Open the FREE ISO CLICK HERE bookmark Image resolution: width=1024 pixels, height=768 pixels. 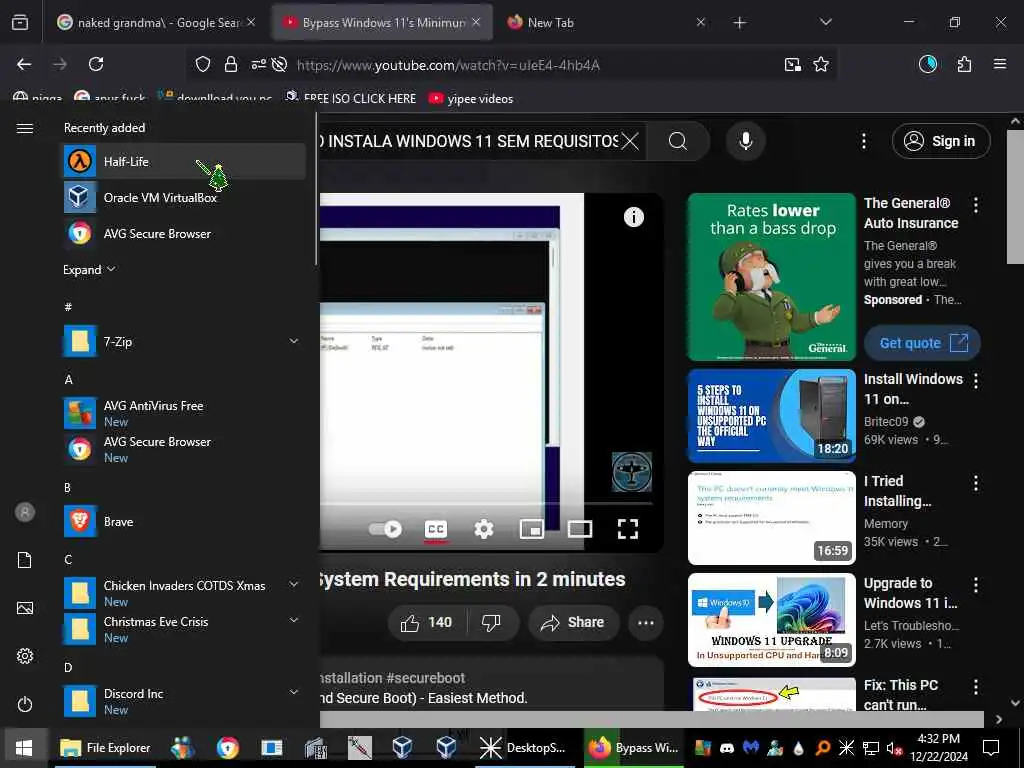(351, 99)
